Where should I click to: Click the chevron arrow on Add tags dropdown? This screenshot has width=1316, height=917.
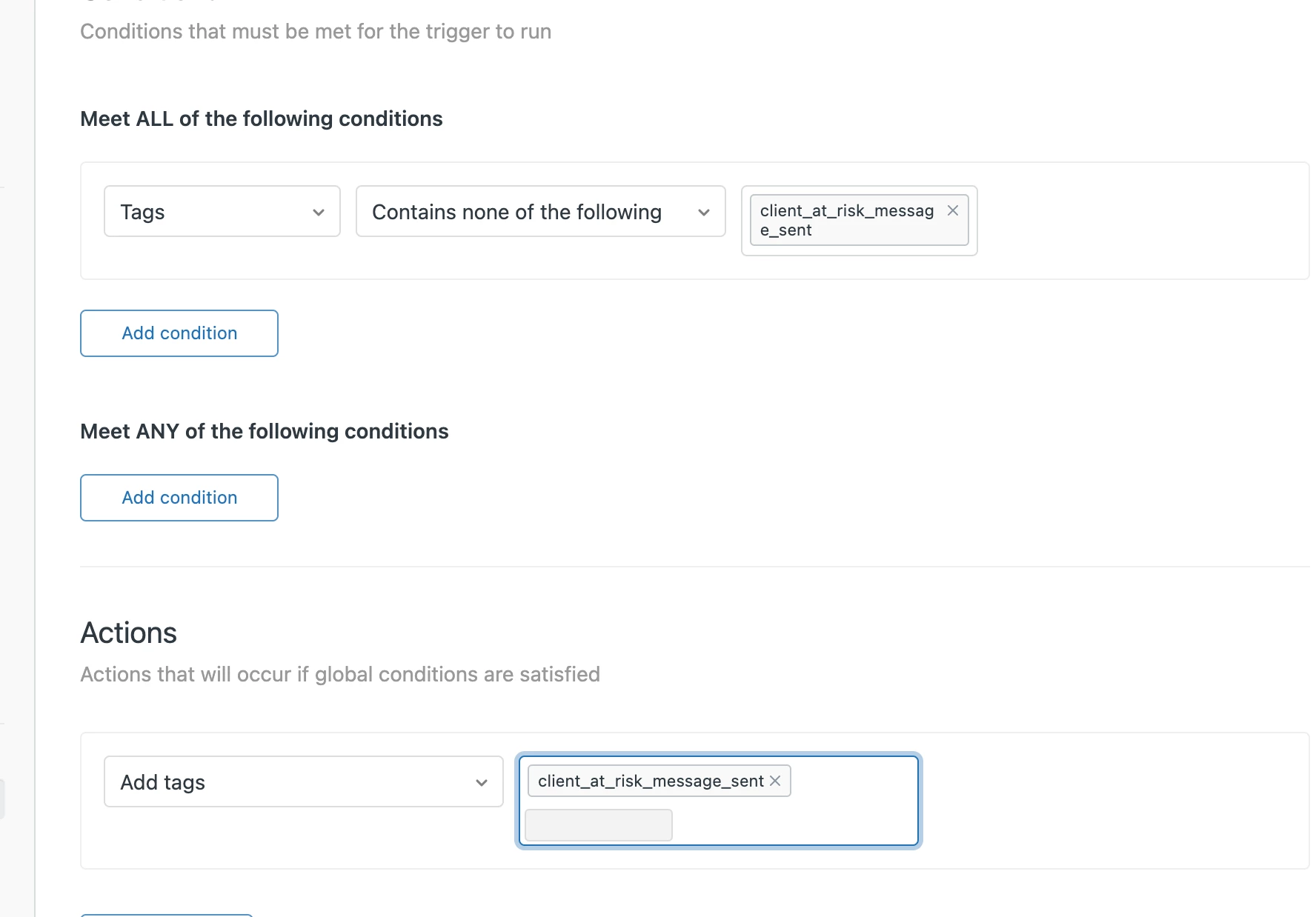coord(482,783)
